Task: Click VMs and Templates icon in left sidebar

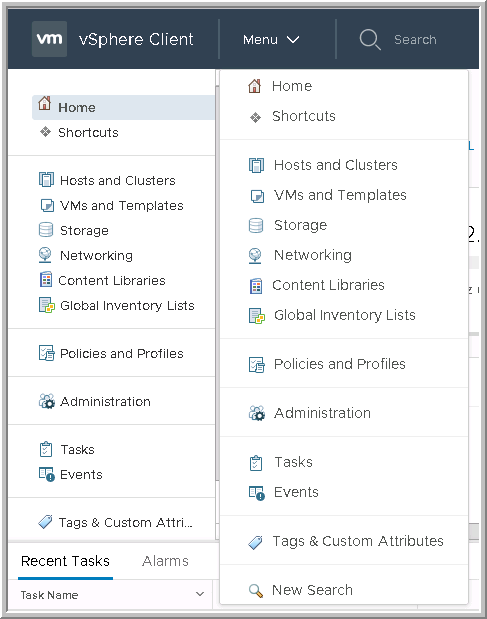Action: coord(47,205)
